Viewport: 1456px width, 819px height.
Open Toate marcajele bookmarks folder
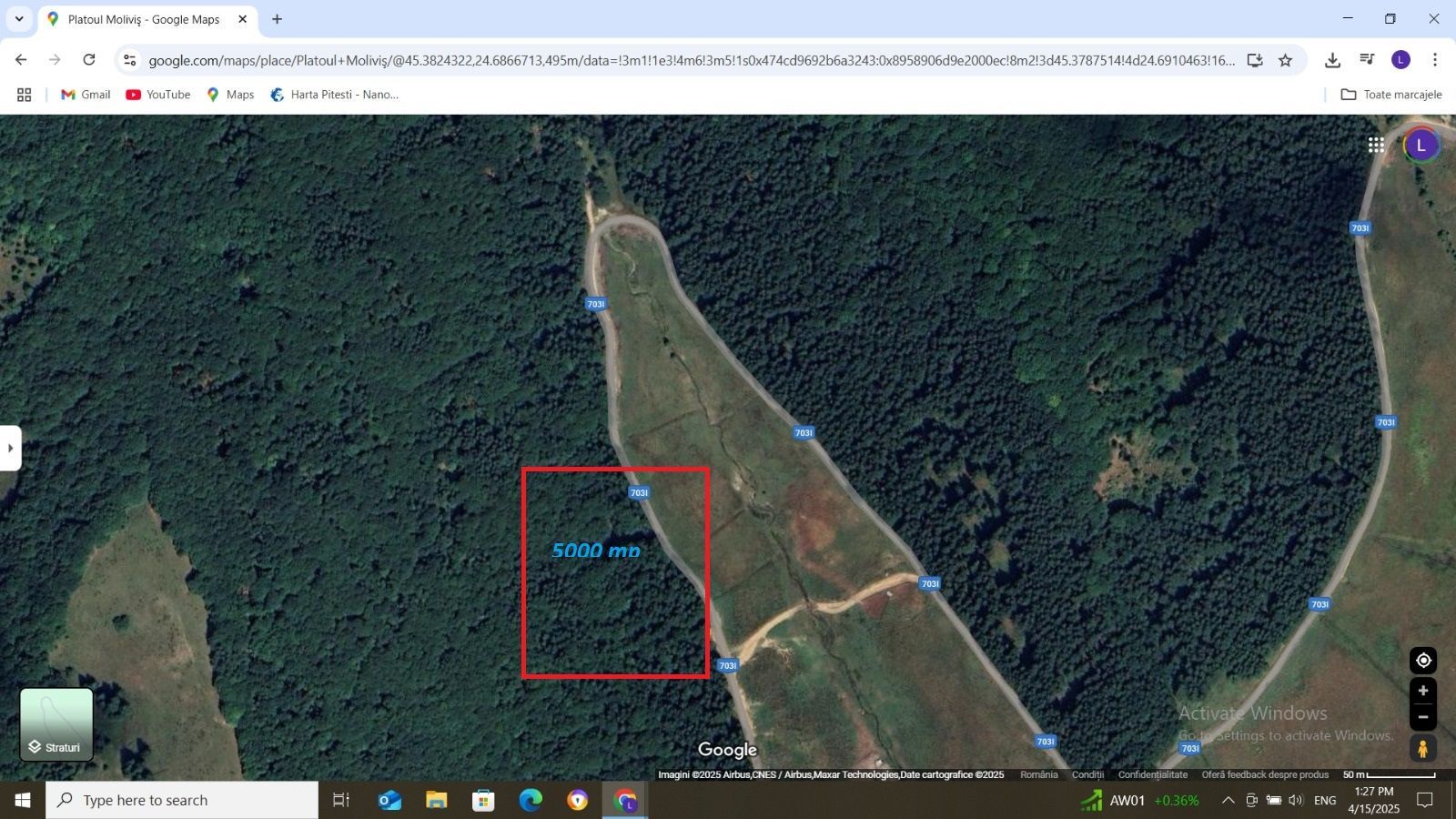1391,95
